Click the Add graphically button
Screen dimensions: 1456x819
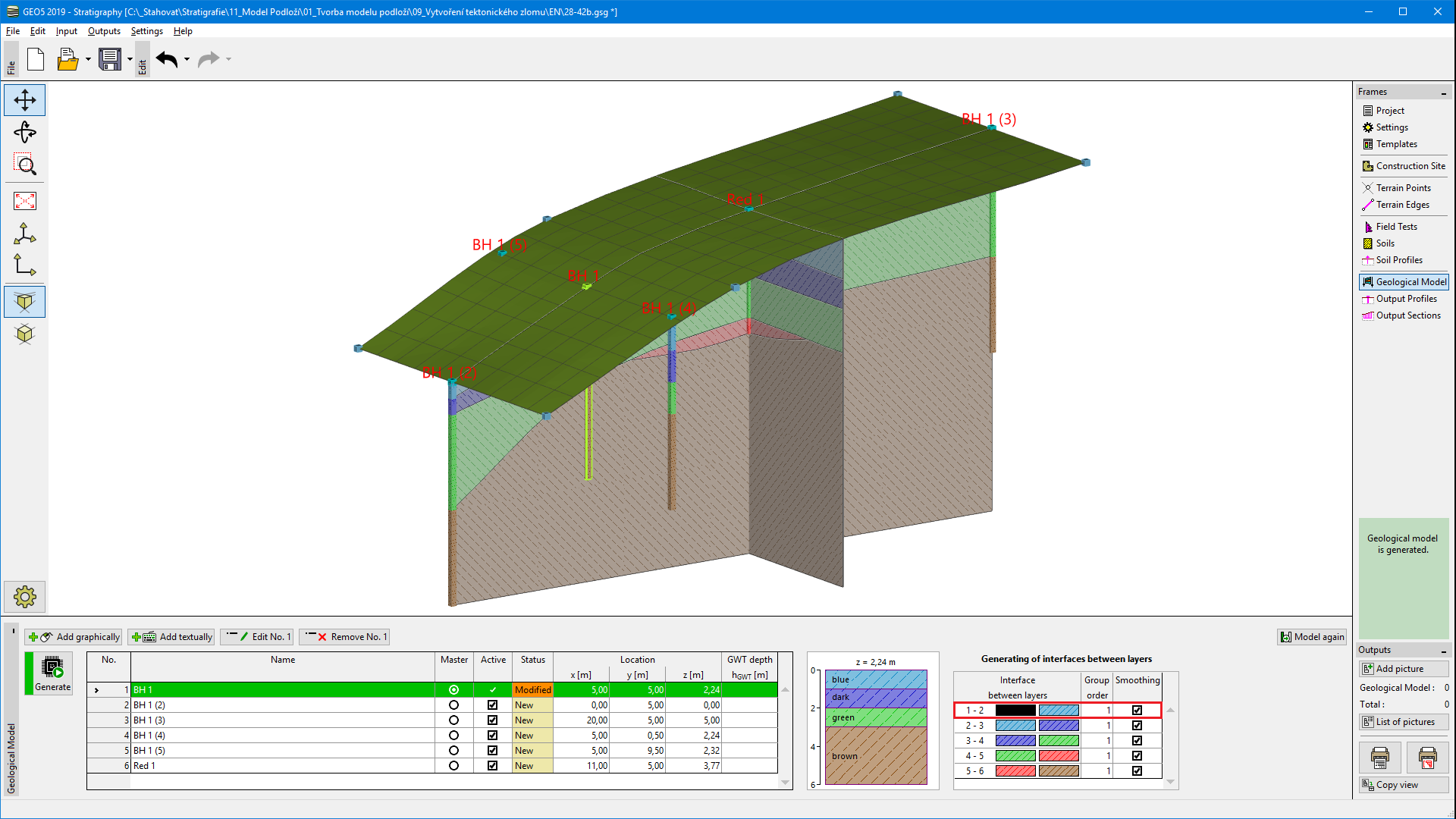(x=74, y=637)
